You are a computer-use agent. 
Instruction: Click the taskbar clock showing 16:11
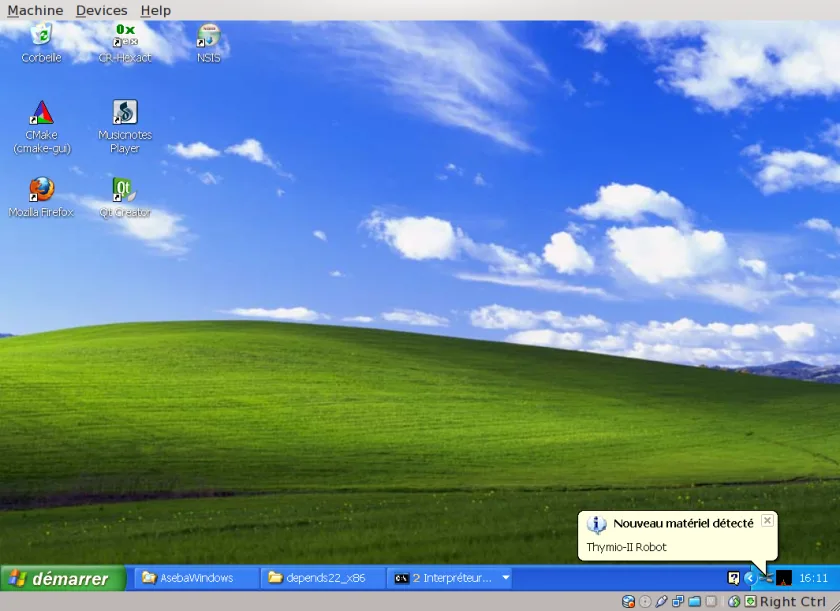[813, 578]
